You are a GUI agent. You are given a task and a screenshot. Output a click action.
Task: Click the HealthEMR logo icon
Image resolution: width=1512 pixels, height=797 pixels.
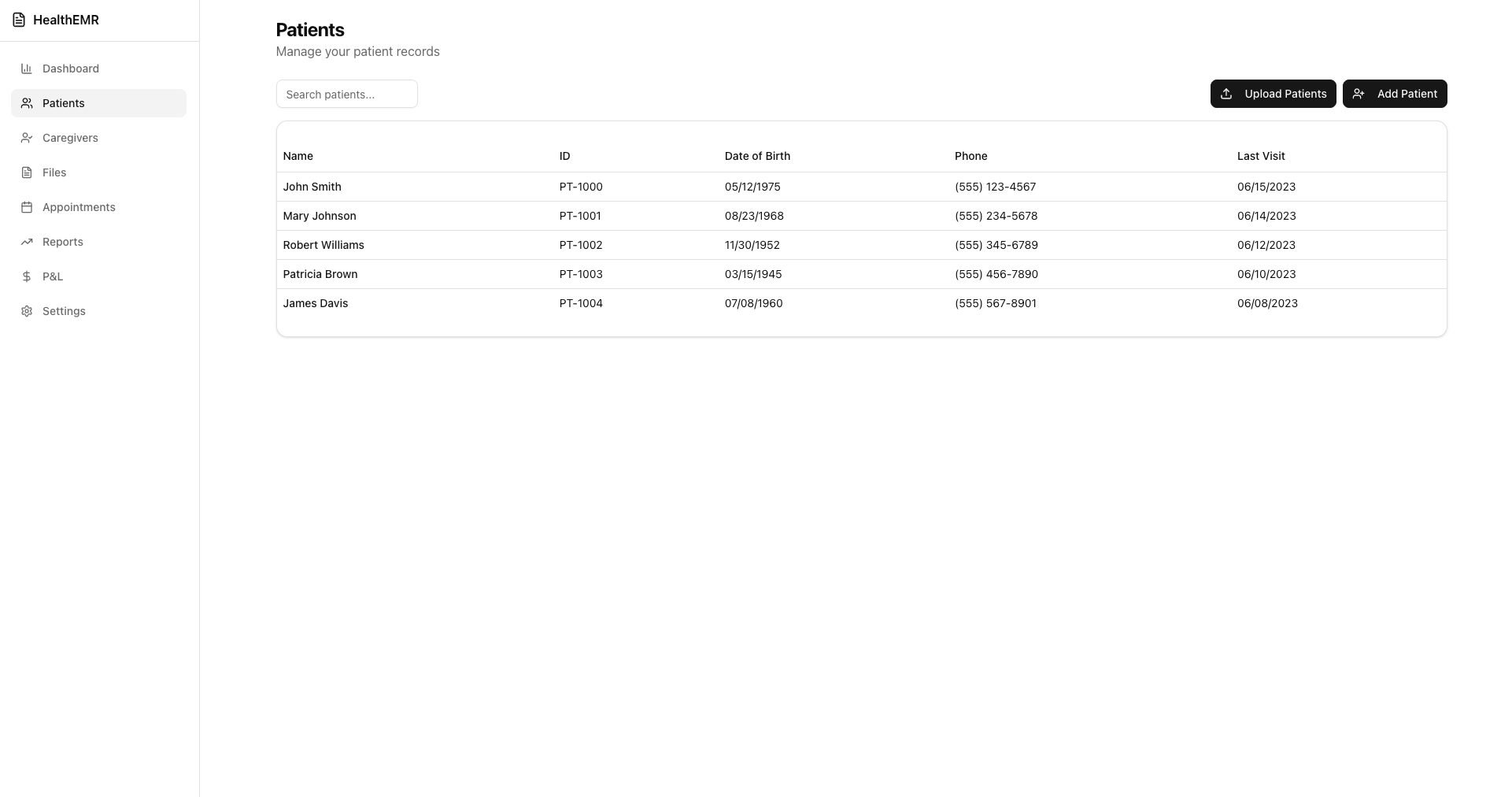[x=18, y=20]
